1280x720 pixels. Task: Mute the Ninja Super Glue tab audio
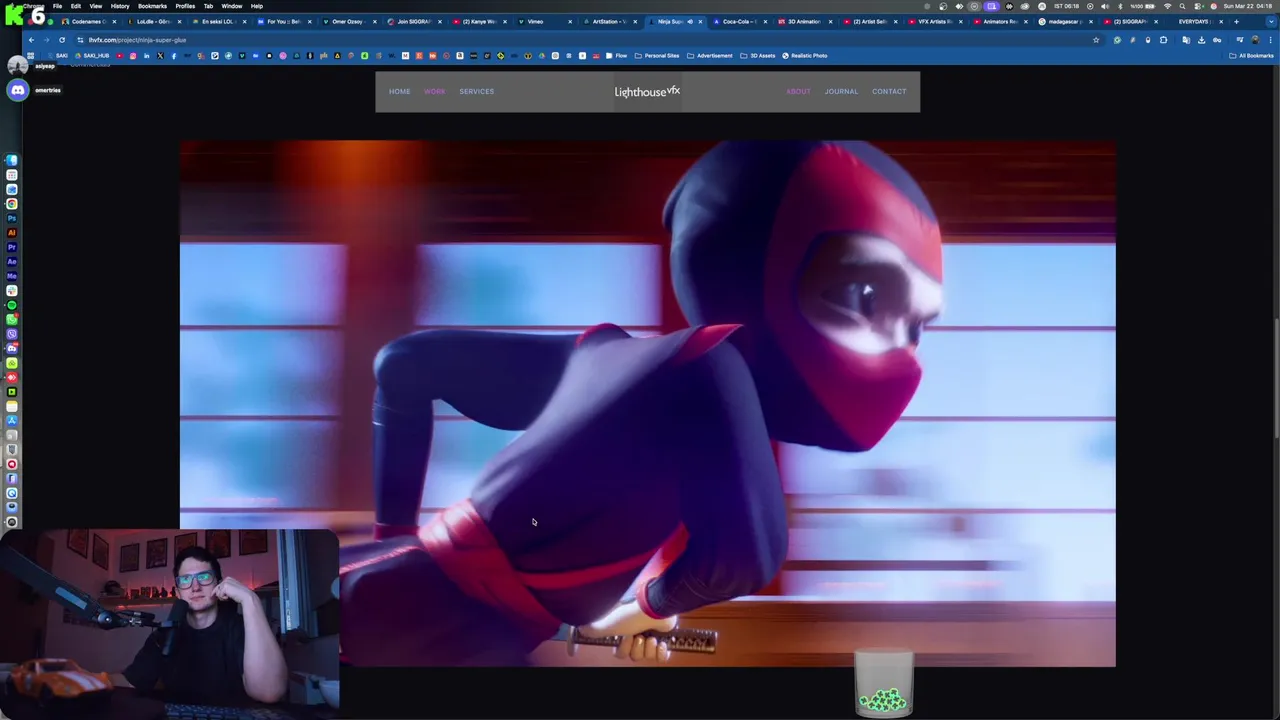point(689,22)
